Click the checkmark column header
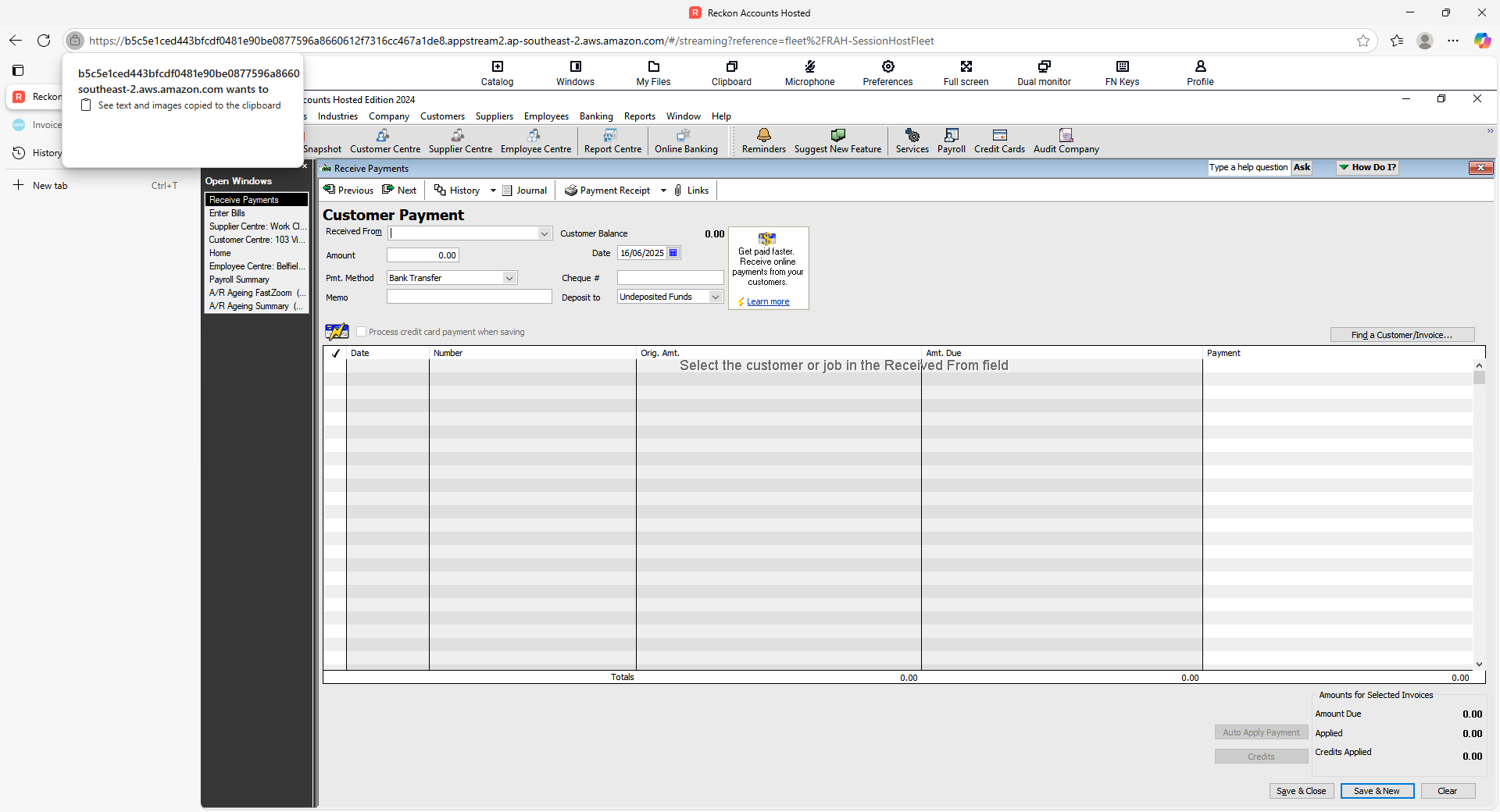The width and height of the screenshot is (1500, 812). pyautogui.click(x=335, y=353)
